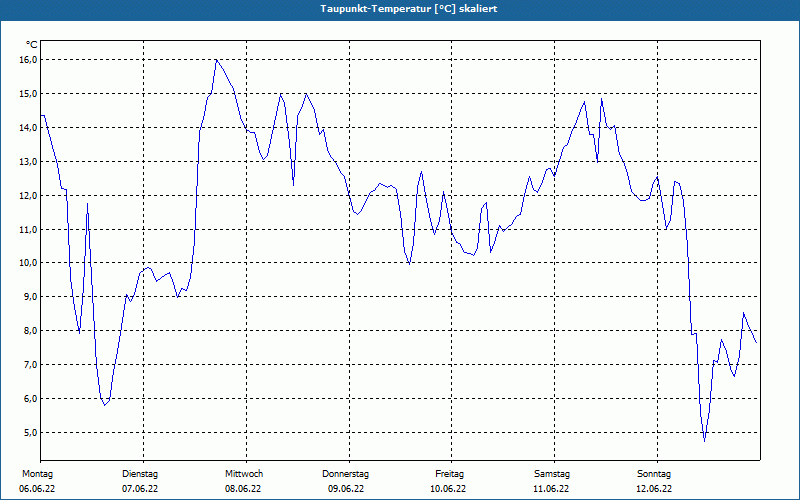800x500 pixels.
Task: Click the 16,0 peak of the blue curve
Action: [x=216, y=60]
